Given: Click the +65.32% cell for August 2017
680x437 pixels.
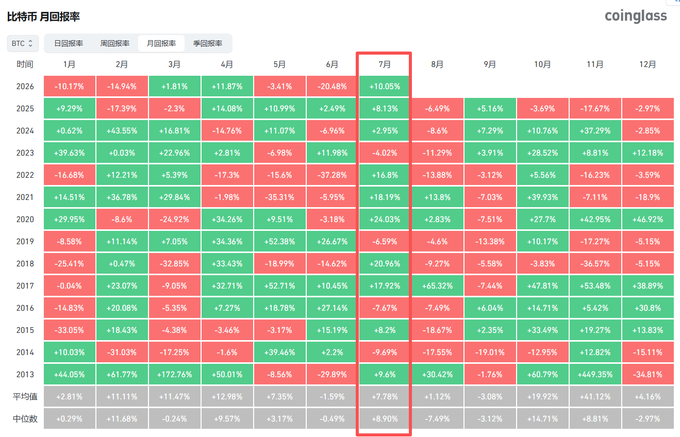Looking at the screenshot, I should click(x=437, y=286).
